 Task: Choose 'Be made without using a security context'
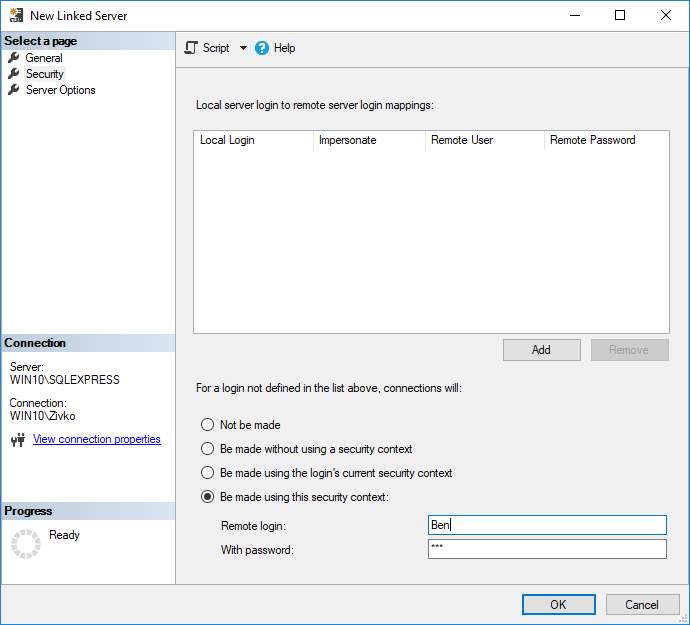point(208,449)
